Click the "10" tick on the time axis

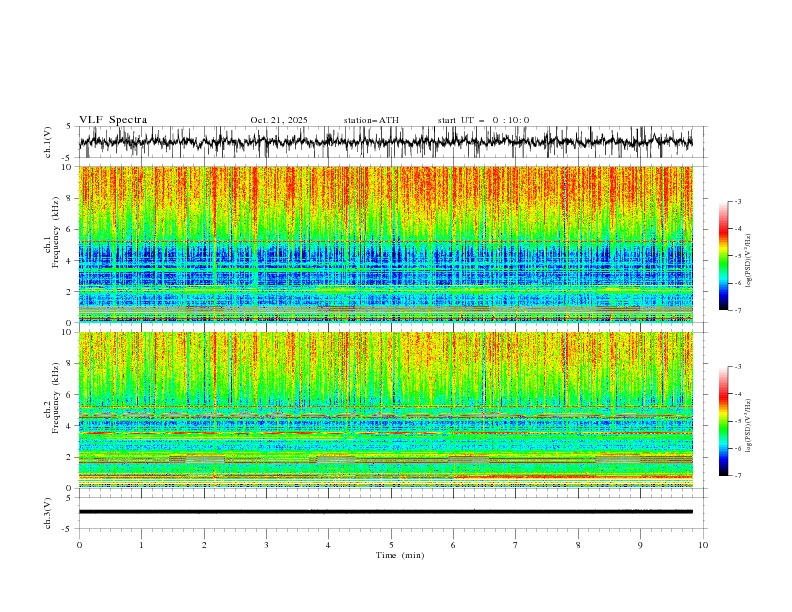pos(703,545)
